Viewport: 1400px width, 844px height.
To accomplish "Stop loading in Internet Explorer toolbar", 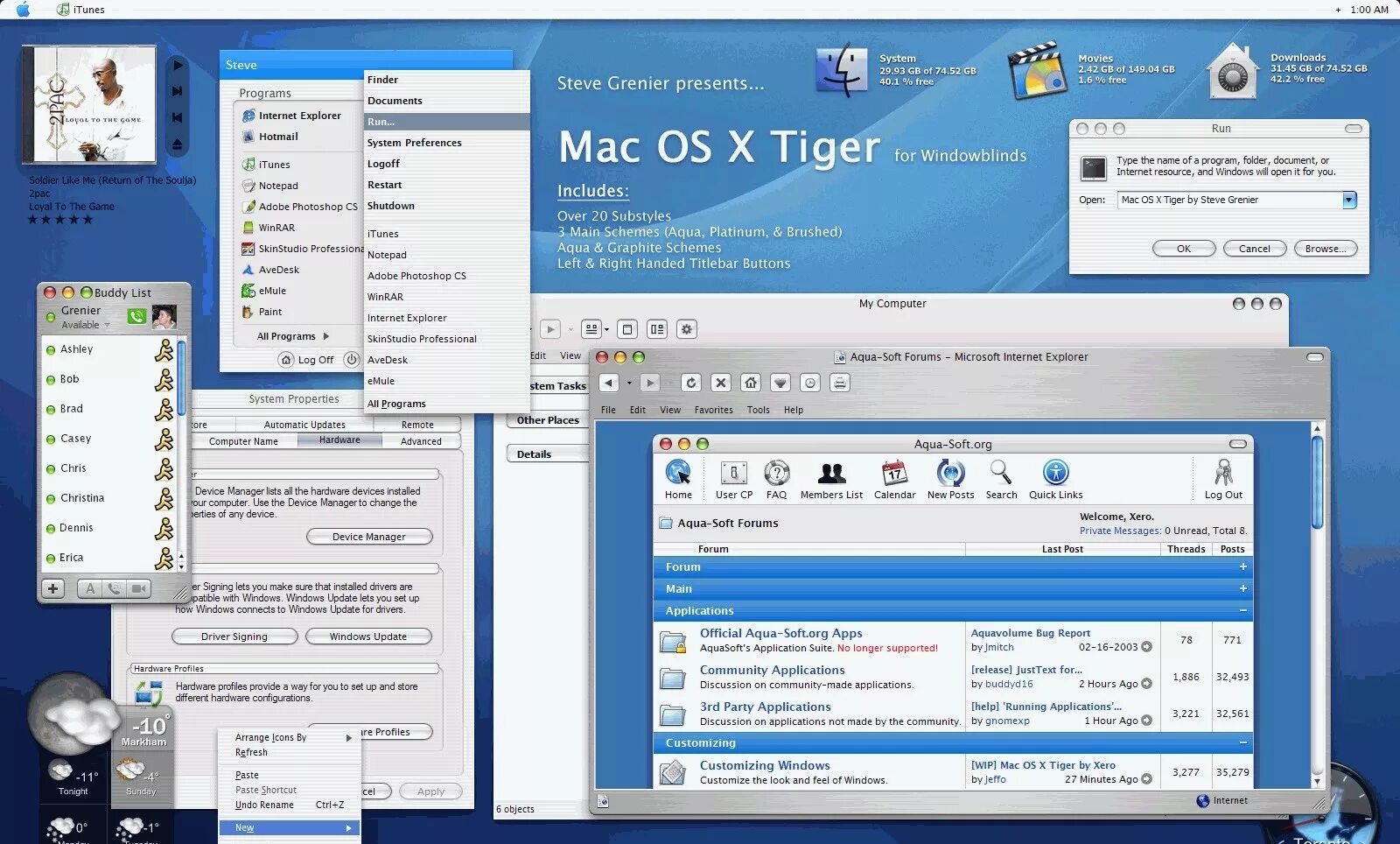I will click(x=721, y=383).
